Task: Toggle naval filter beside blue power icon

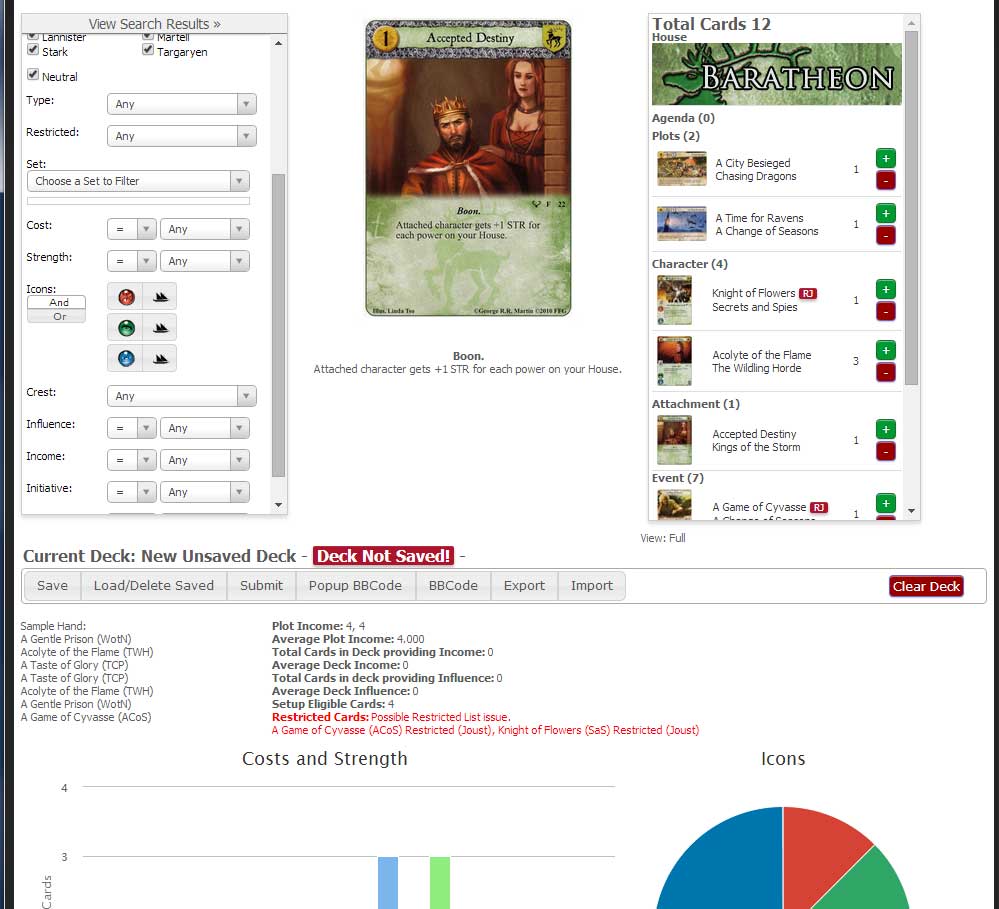Action: [x=160, y=358]
